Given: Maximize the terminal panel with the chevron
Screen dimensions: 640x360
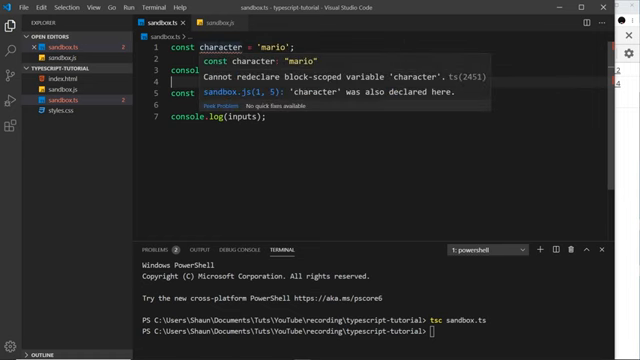Looking at the screenshot, I should click(587, 249).
